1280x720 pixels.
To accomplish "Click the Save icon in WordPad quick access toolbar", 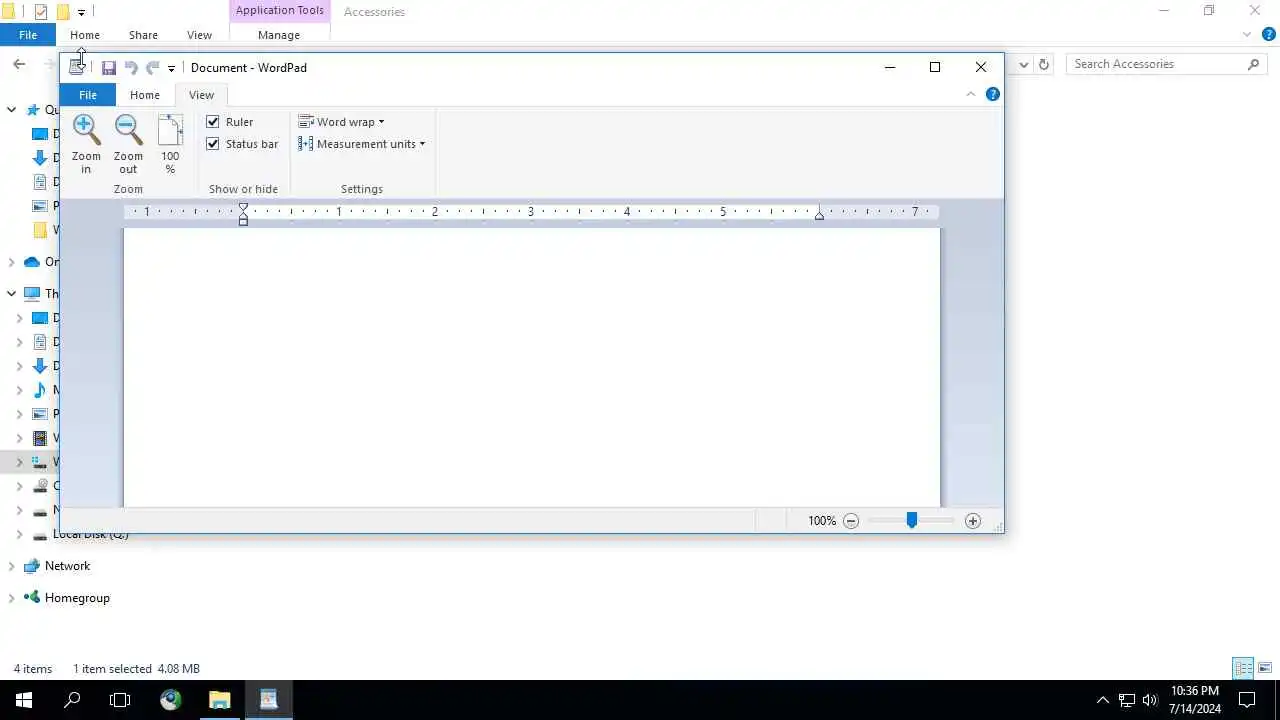I will point(109,68).
